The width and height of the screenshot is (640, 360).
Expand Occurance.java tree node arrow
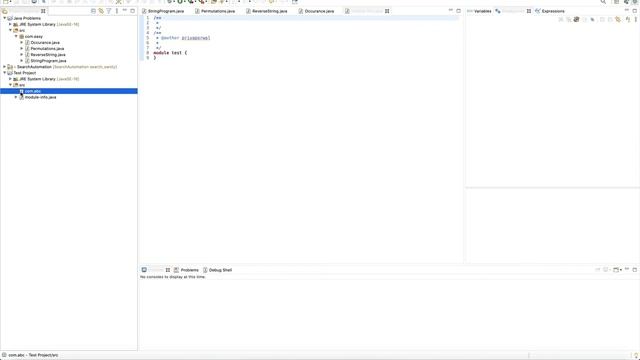[x=22, y=42]
